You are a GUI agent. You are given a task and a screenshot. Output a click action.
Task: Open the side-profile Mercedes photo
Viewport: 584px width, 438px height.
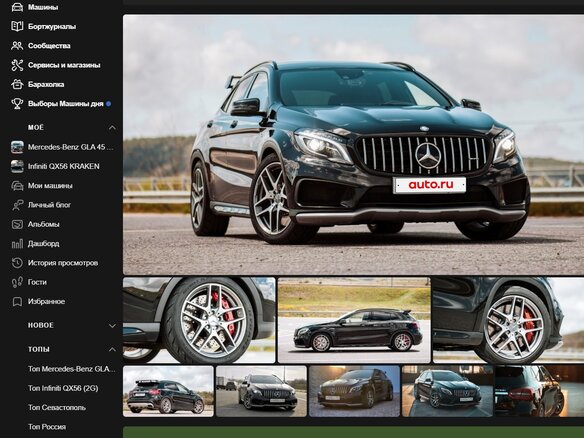(354, 320)
